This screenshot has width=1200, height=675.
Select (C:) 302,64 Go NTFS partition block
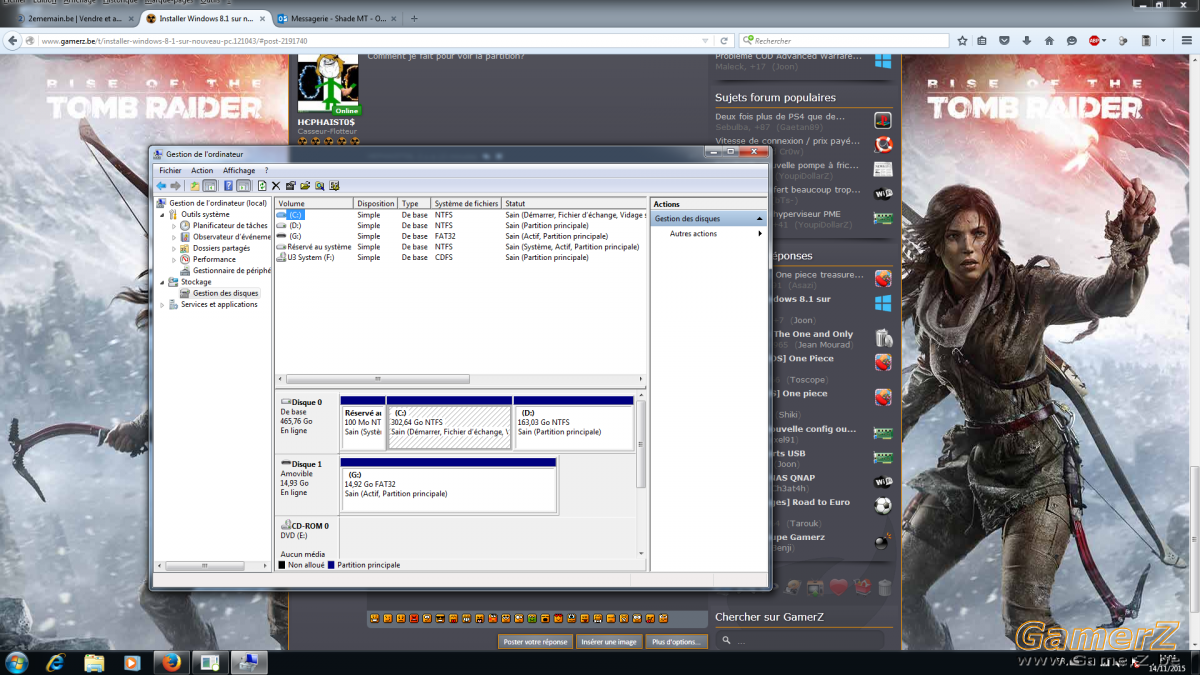(x=449, y=423)
